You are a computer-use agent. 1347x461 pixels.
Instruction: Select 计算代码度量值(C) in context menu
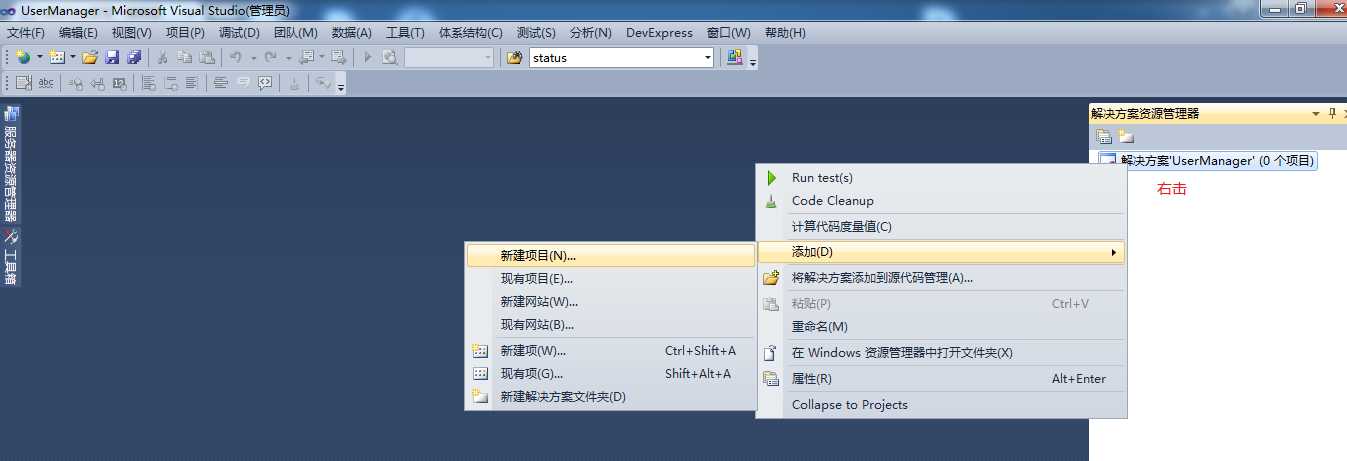click(x=942, y=227)
